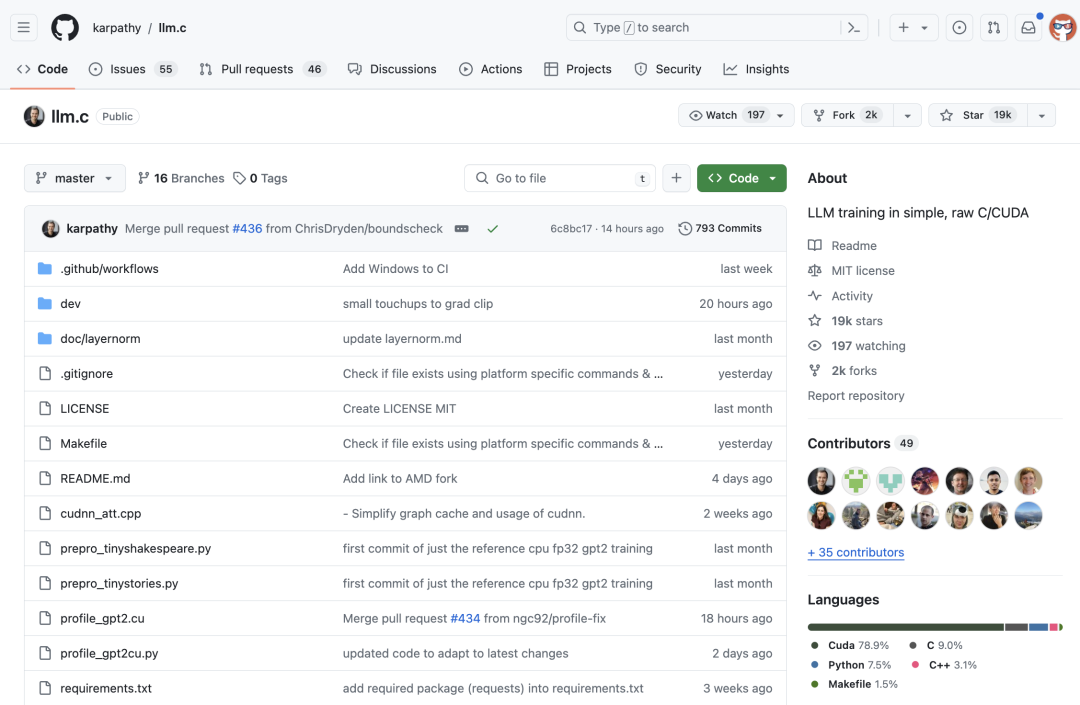Open the Contributors 49 heading link
The image size is (1080, 705).
coord(862,443)
